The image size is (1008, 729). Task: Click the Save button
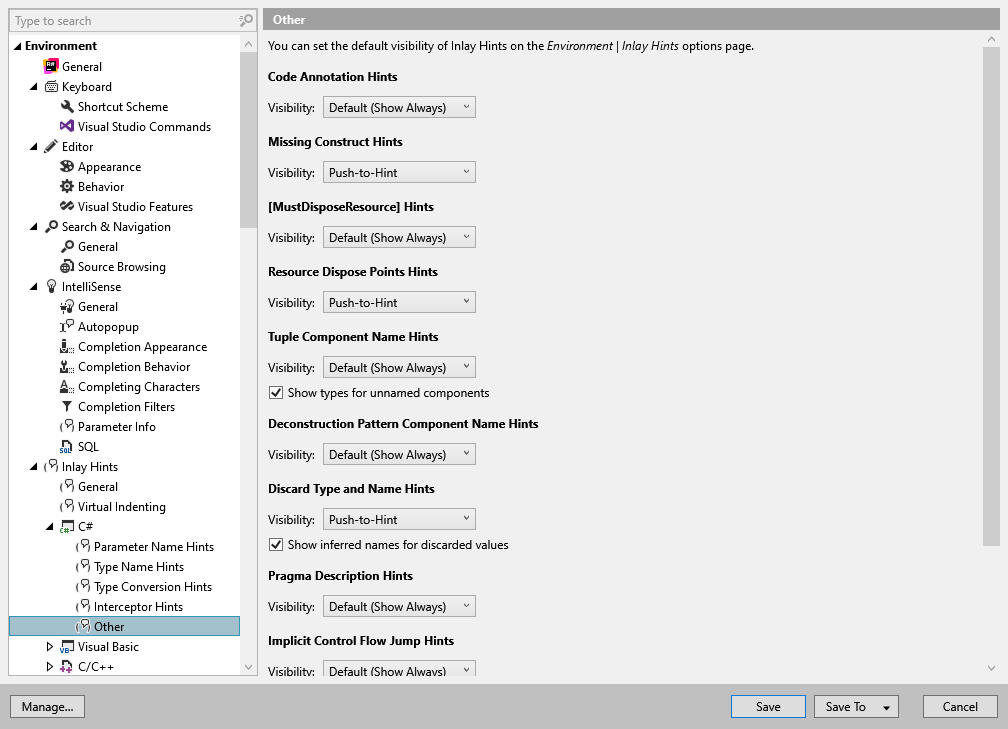(768, 706)
